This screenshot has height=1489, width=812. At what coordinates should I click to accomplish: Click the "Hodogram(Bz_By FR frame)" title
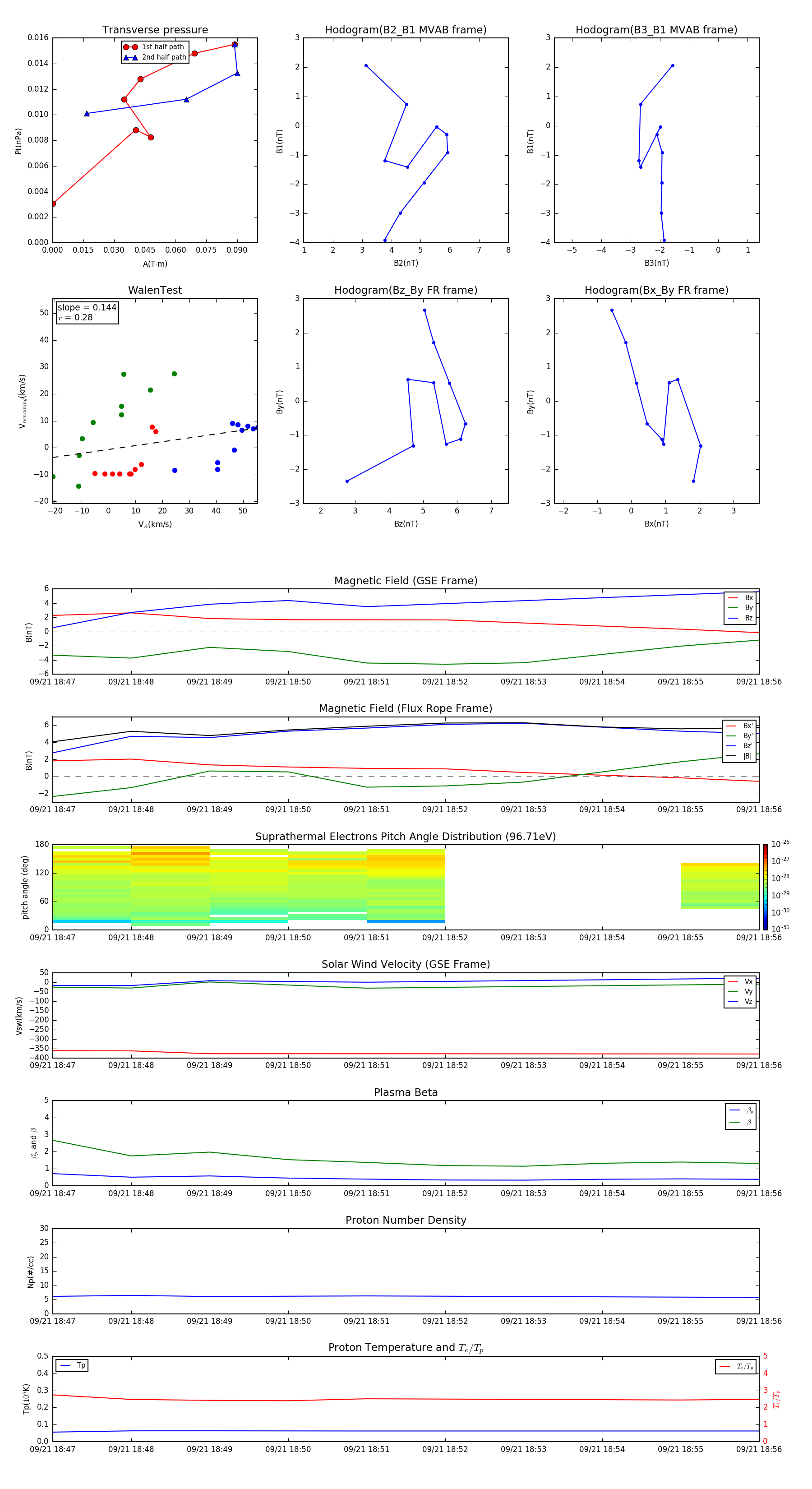(x=406, y=290)
